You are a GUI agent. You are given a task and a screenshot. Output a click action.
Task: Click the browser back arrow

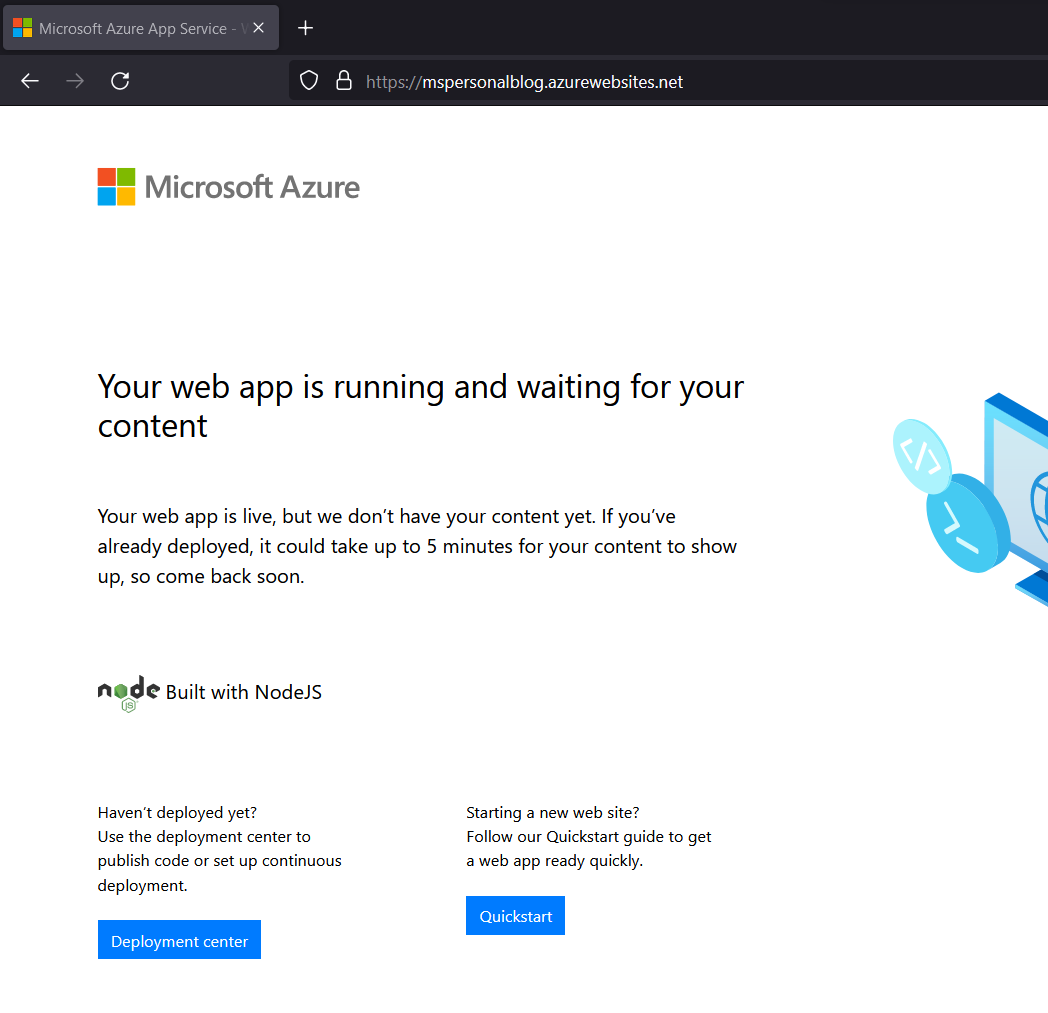29,82
